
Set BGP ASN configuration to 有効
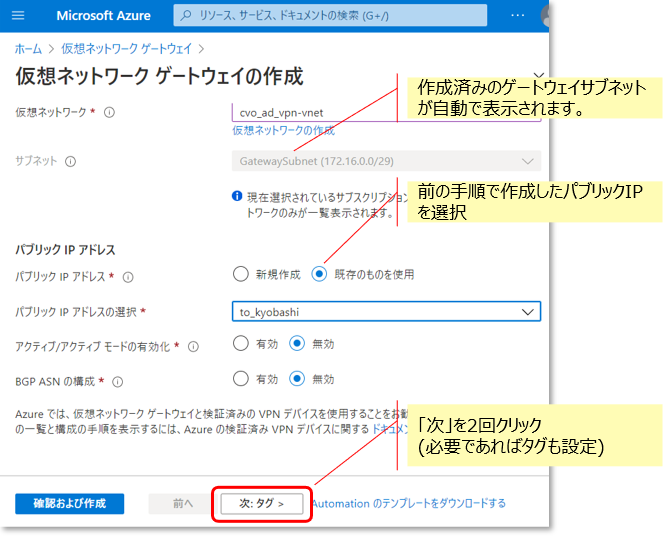[x=241, y=379]
